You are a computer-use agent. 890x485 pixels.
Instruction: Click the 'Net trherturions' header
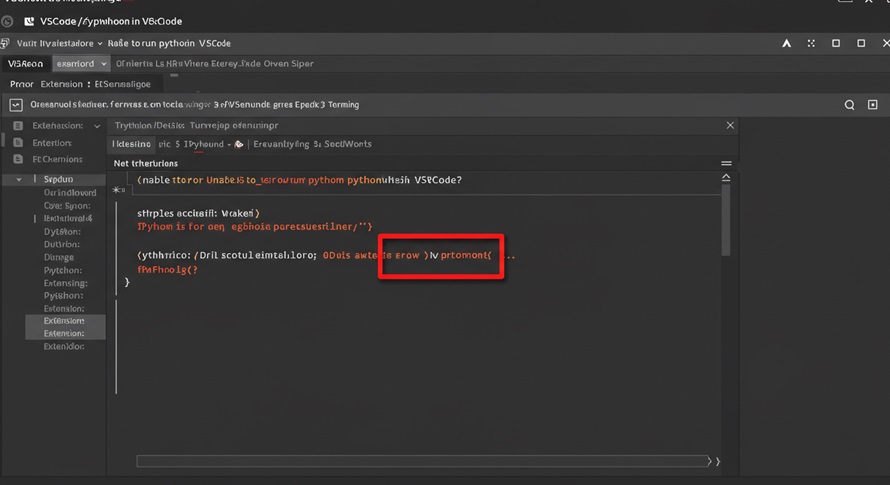(x=146, y=164)
